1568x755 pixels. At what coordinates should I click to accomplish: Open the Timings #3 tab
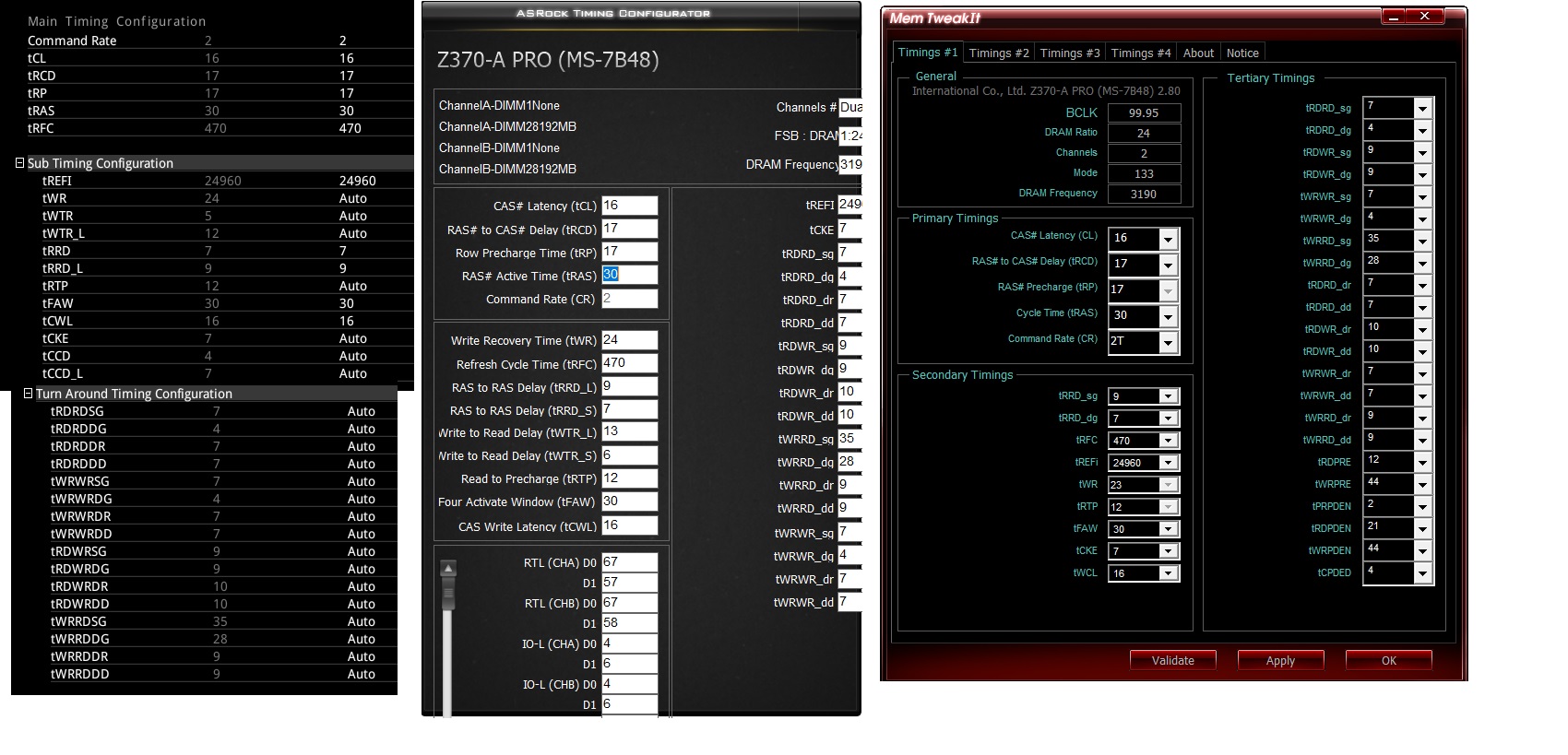1070,53
